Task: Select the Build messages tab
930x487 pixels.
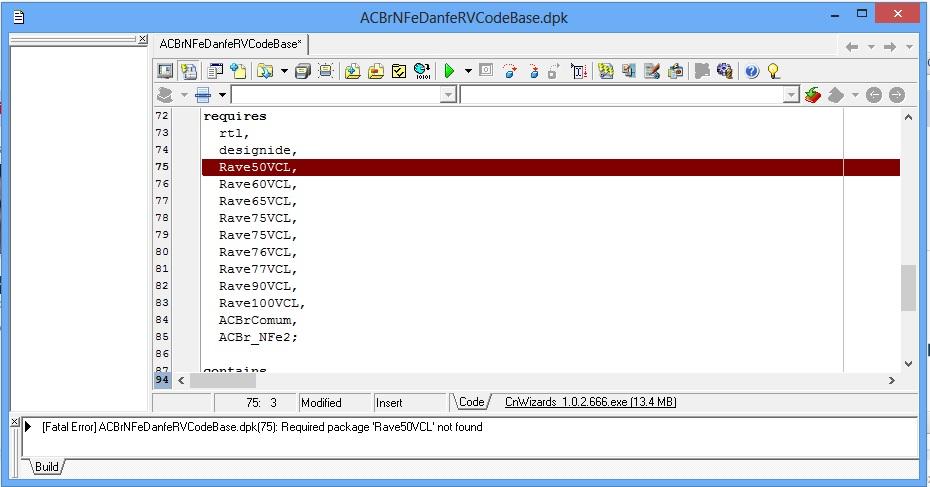Action: click(x=47, y=467)
